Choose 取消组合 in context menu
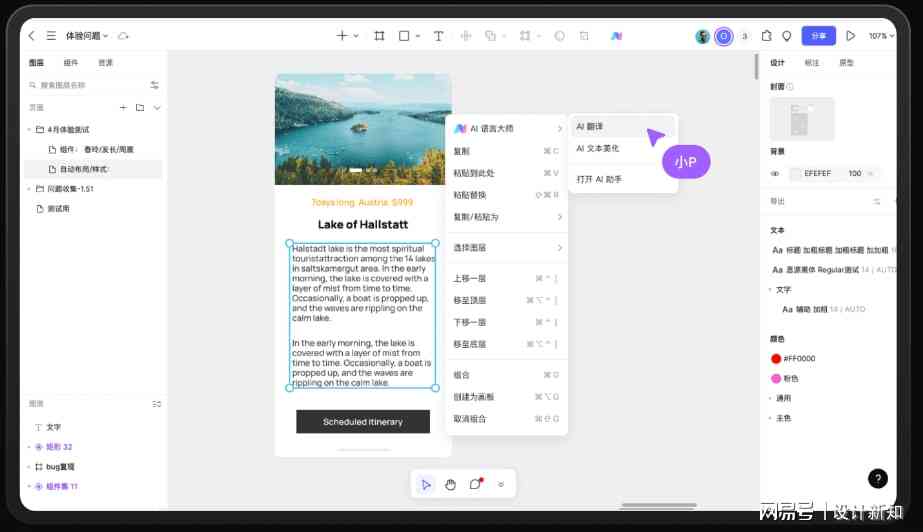The width and height of the screenshot is (923, 532). pos(507,419)
